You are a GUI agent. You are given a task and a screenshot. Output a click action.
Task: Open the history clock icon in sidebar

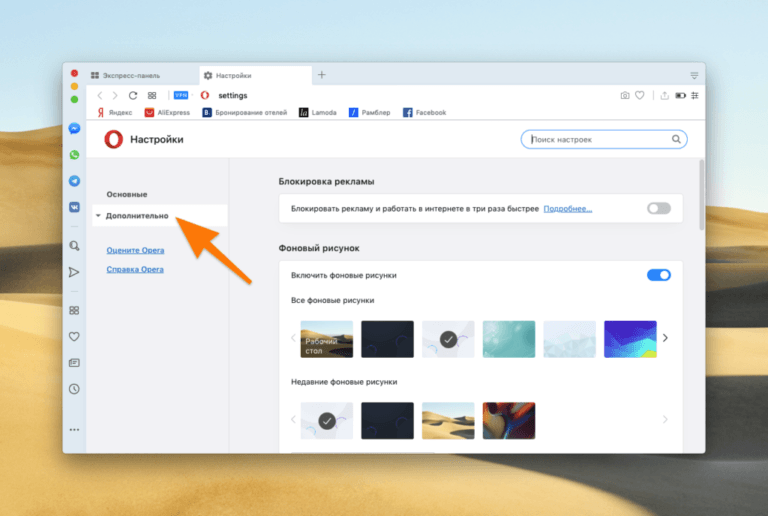74,388
